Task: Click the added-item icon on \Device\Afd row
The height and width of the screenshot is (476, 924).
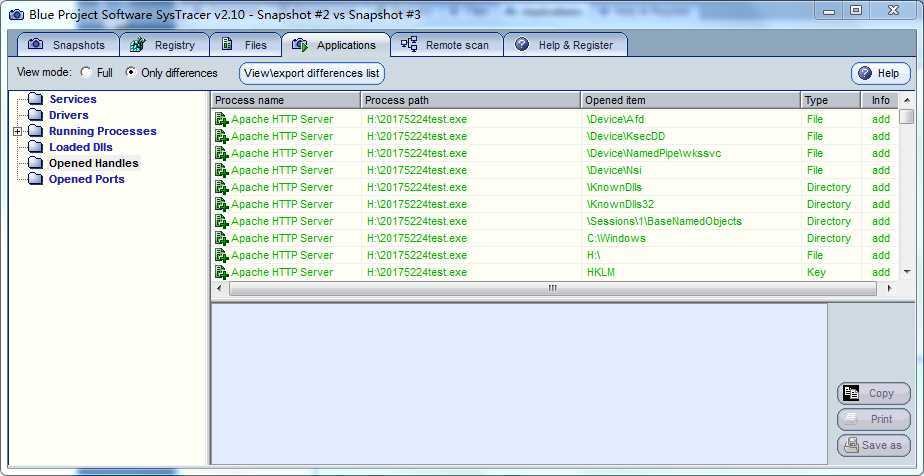Action: pyautogui.click(x=222, y=120)
